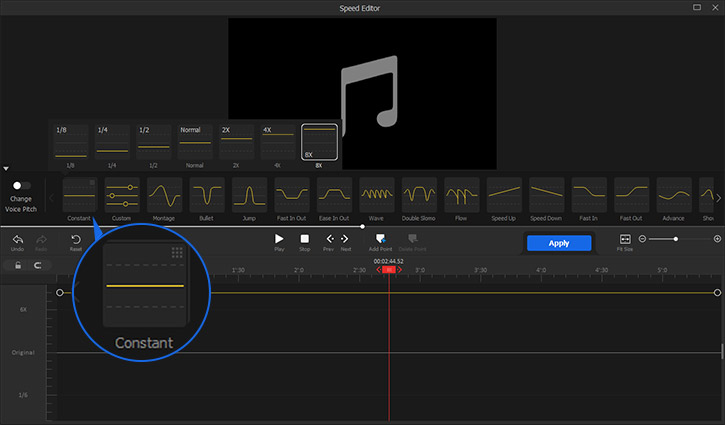Jump to the previous point
This screenshot has height=425, width=725.
[330, 240]
